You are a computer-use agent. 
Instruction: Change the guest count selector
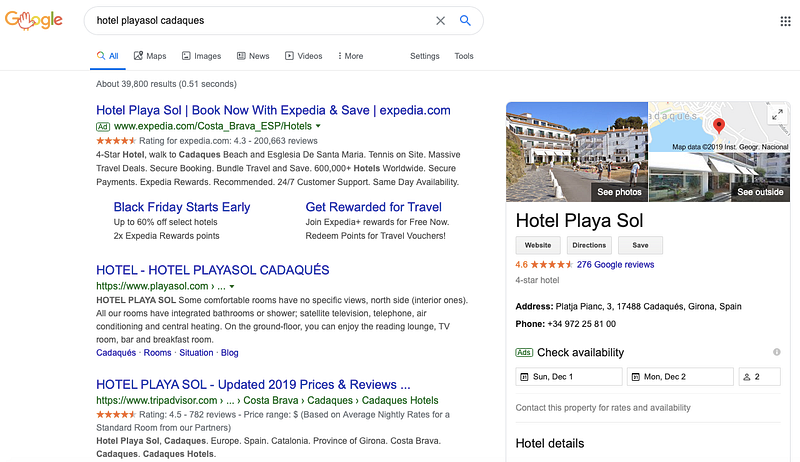[x=760, y=377]
